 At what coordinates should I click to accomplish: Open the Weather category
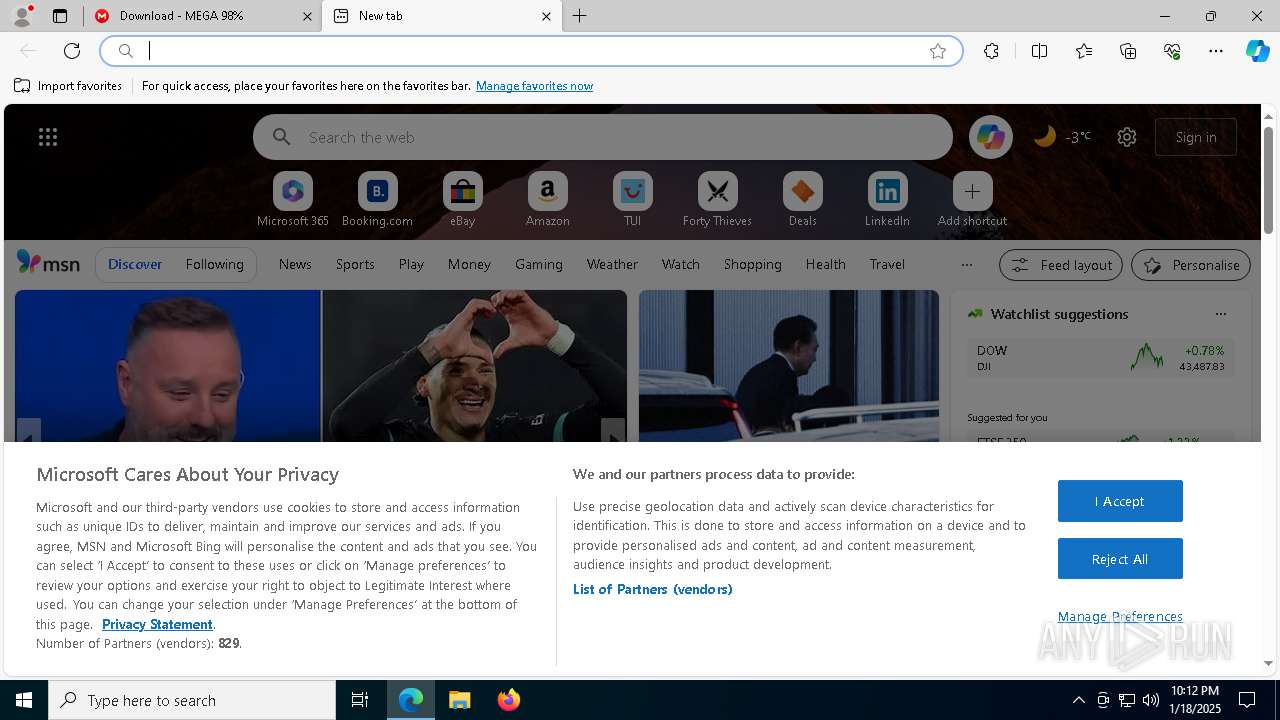tap(612, 264)
